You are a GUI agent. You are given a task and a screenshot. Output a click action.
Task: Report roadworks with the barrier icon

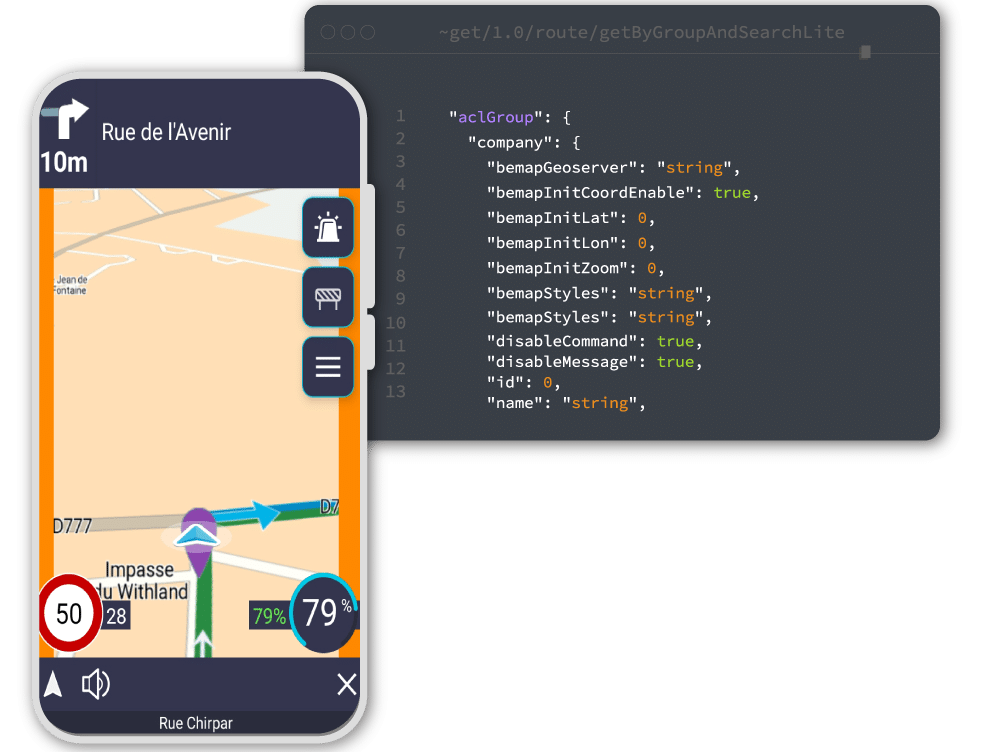[x=327, y=297]
